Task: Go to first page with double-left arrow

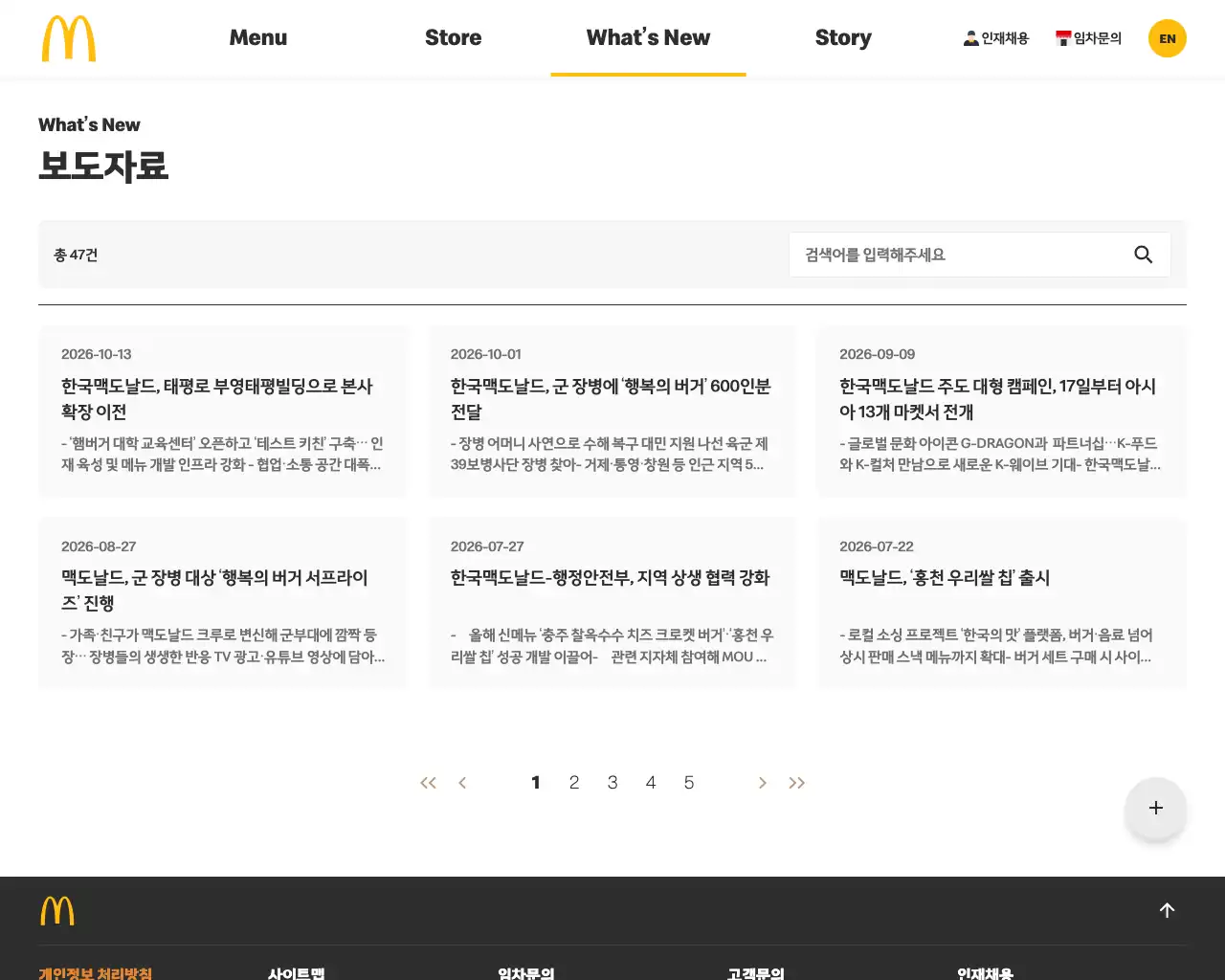Action: click(428, 783)
